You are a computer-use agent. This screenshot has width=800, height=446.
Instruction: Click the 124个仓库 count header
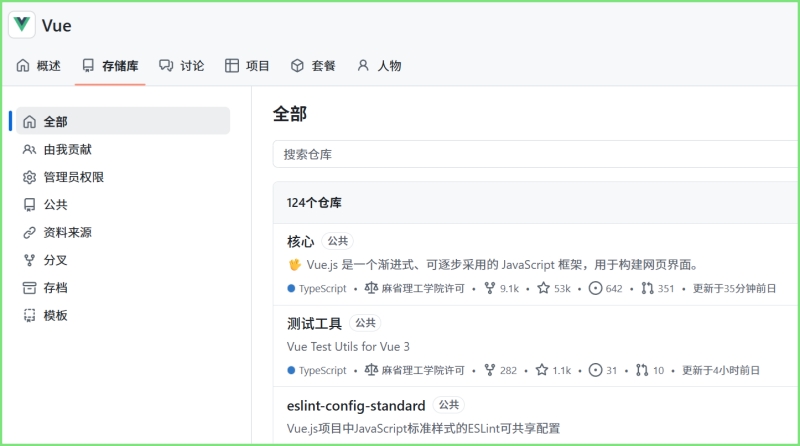point(314,203)
